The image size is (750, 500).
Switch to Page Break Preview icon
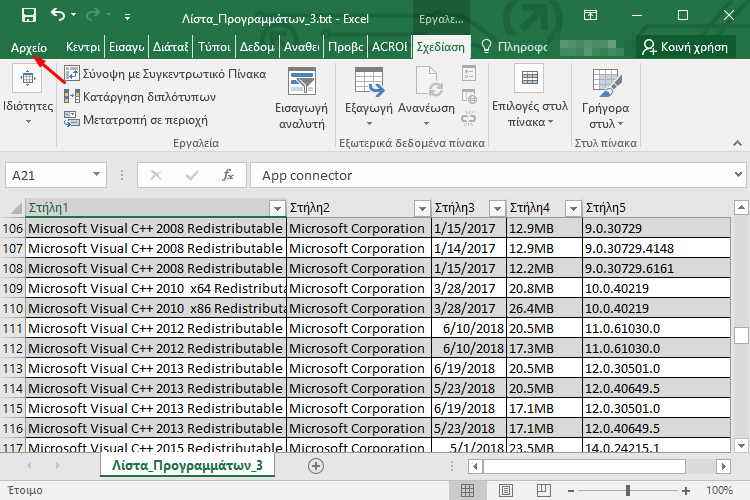point(543,490)
